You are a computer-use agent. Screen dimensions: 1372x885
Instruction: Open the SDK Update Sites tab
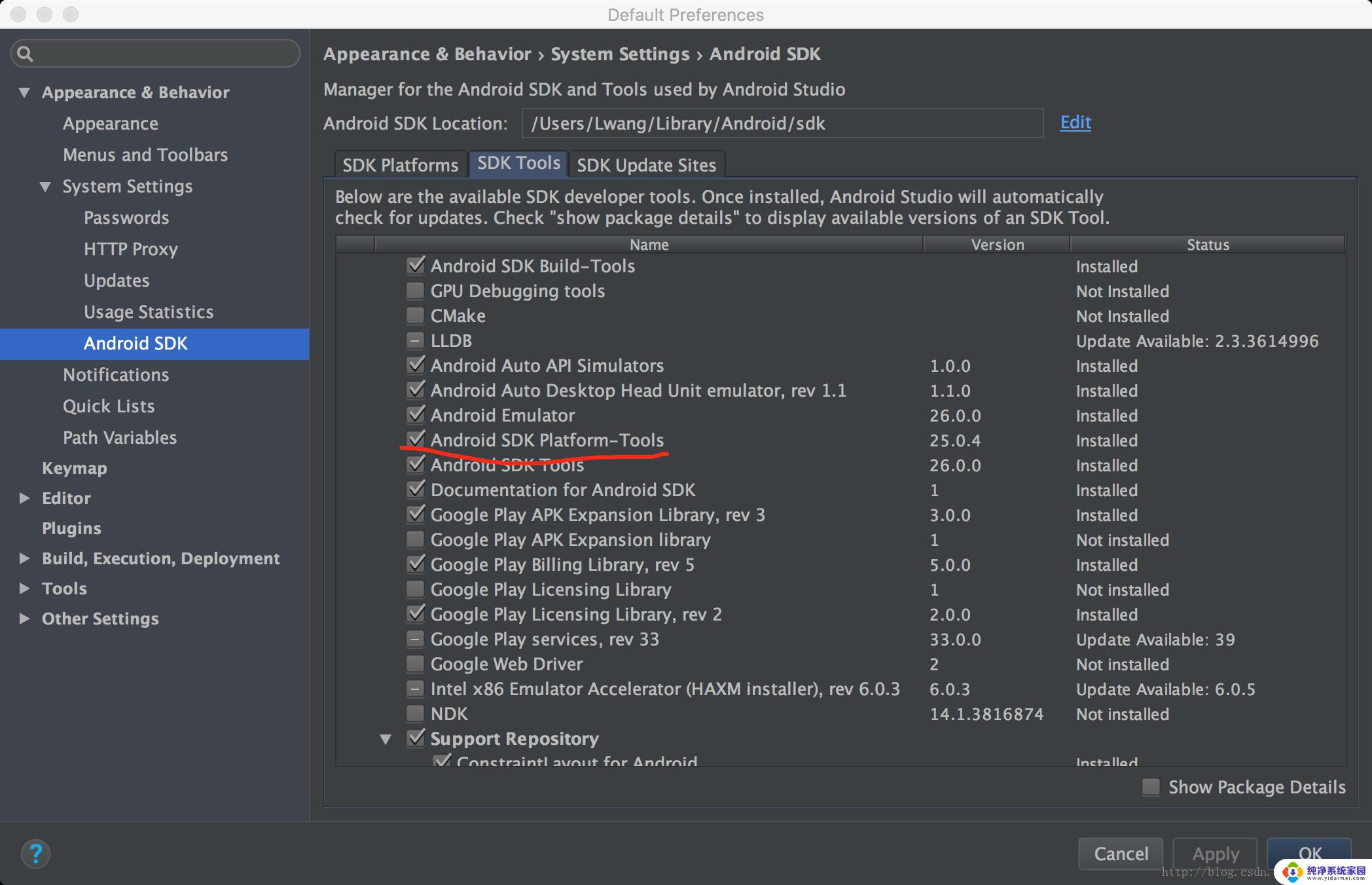point(646,165)
